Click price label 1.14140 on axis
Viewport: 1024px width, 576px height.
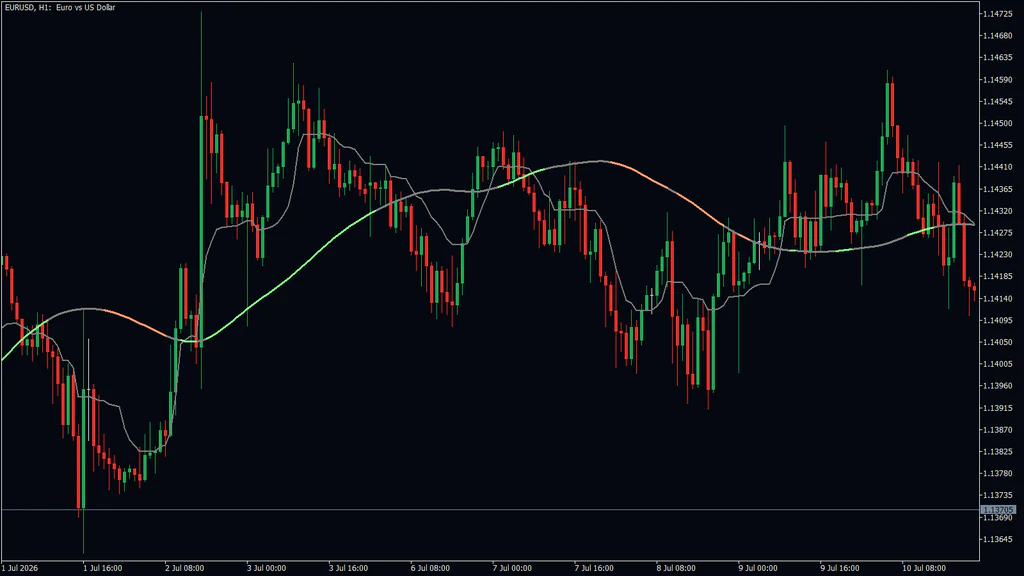(998, 298)
